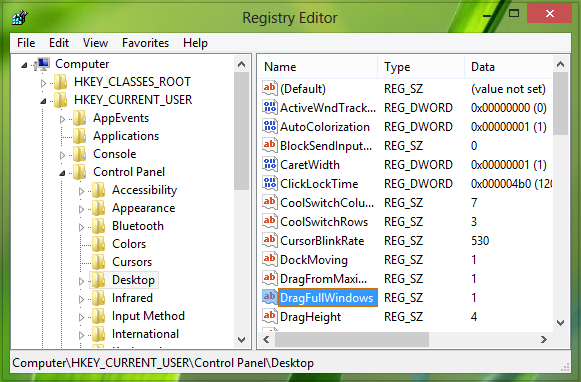Click the Registry Editor app icon in title bar

click(x=20, y=17)
